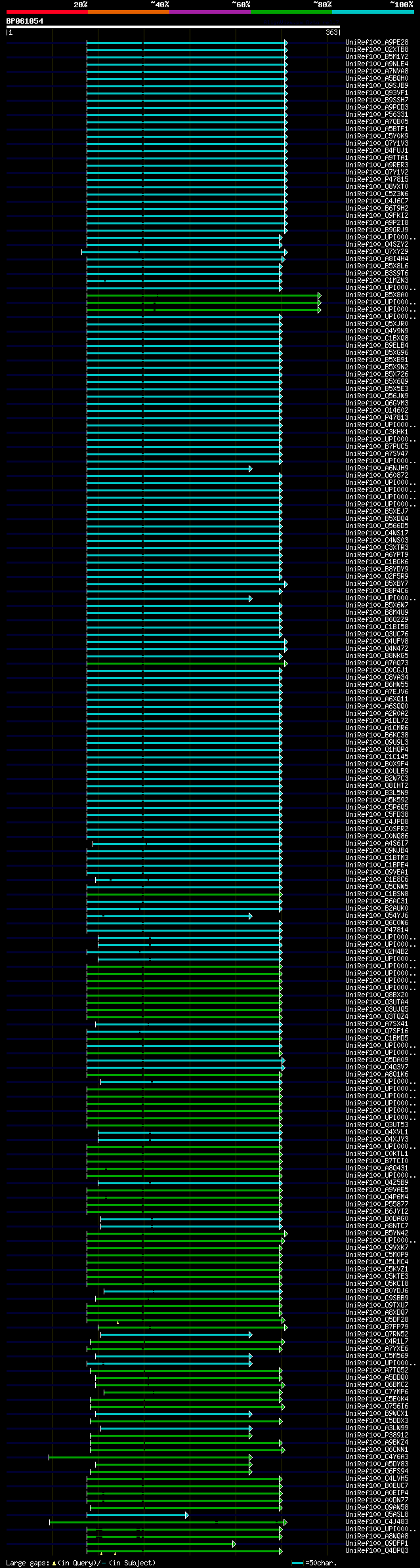Click the red 20% identity legend segment
The image size is (420, 1568).
47,11
